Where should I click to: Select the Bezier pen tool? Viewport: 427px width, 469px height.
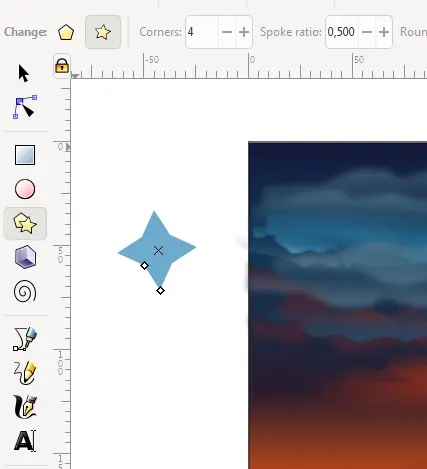point(25,339)
